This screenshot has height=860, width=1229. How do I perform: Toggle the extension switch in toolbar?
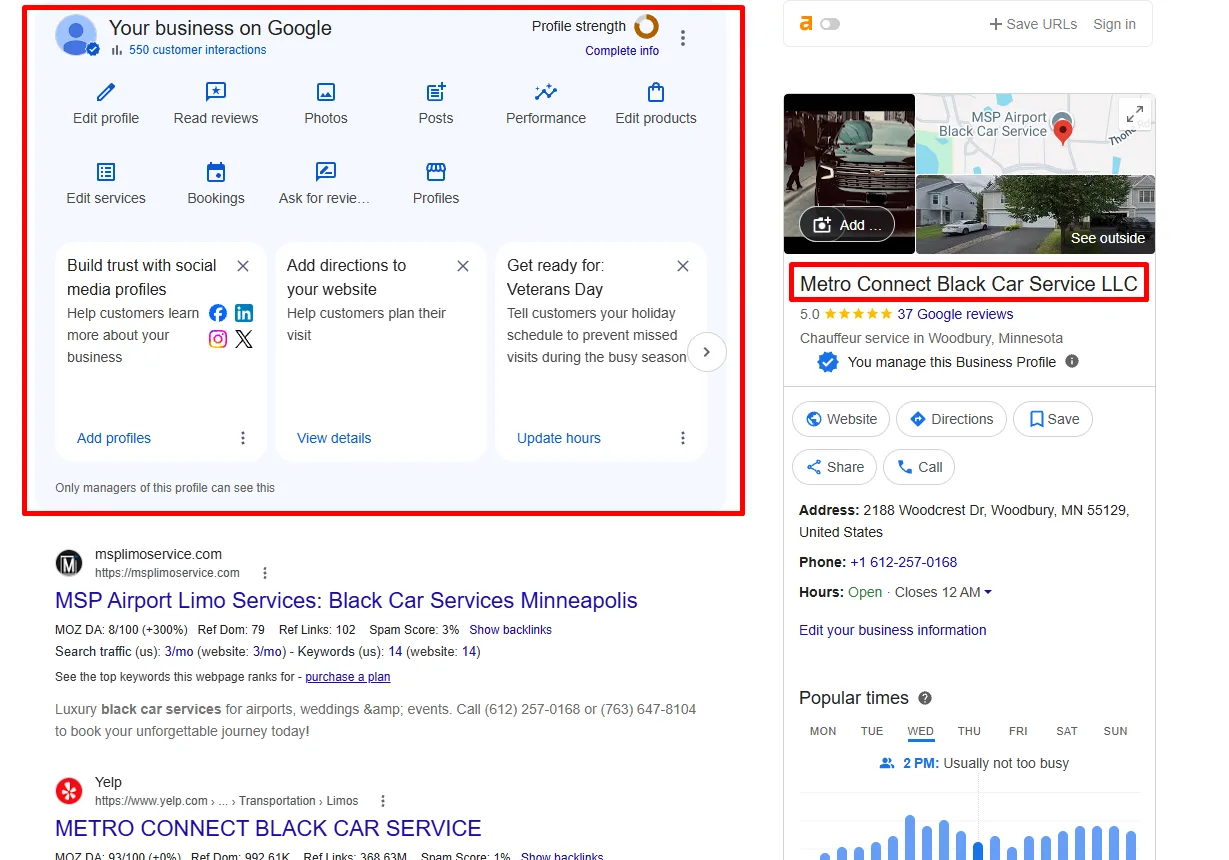coord(830,24)
